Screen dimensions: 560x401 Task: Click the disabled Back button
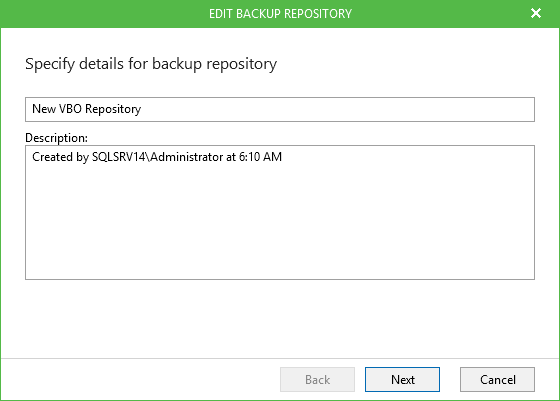point(317,379)
